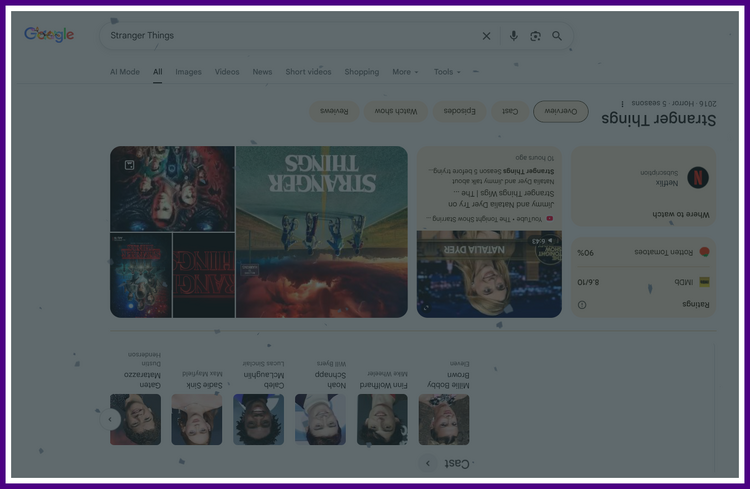The width and height of the screenshot is (750, 489).
Task: Open Caleb McLaughlin's cast photo
Action: (x=258, y=420)
